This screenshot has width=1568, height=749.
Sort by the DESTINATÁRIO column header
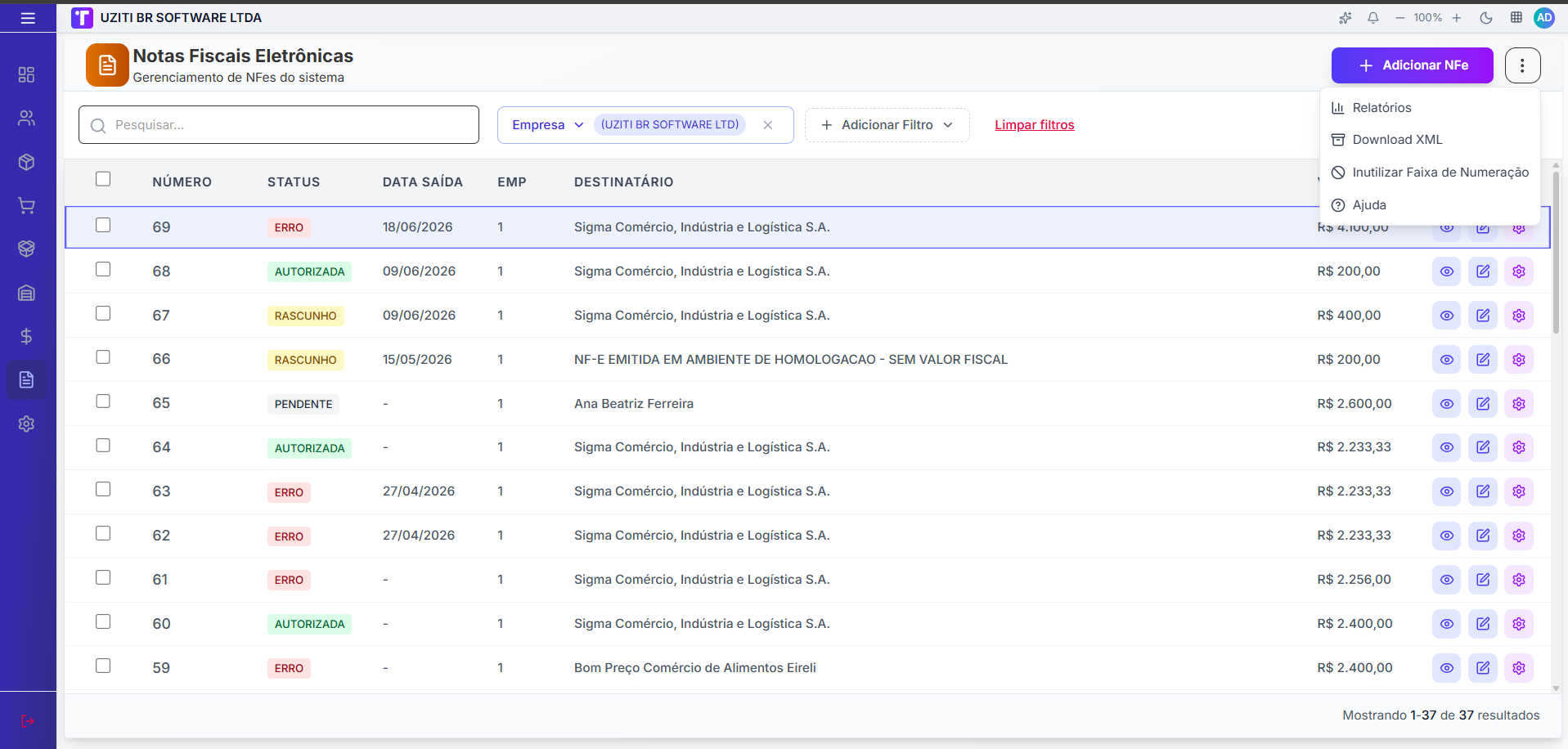624,182
